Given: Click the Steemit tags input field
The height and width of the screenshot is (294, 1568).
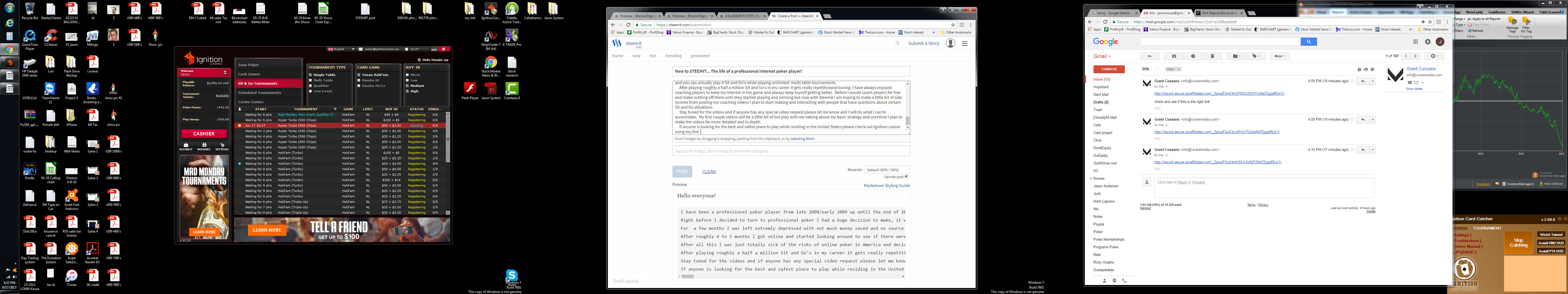Looking at the screenshot, I should coord(791,151).
